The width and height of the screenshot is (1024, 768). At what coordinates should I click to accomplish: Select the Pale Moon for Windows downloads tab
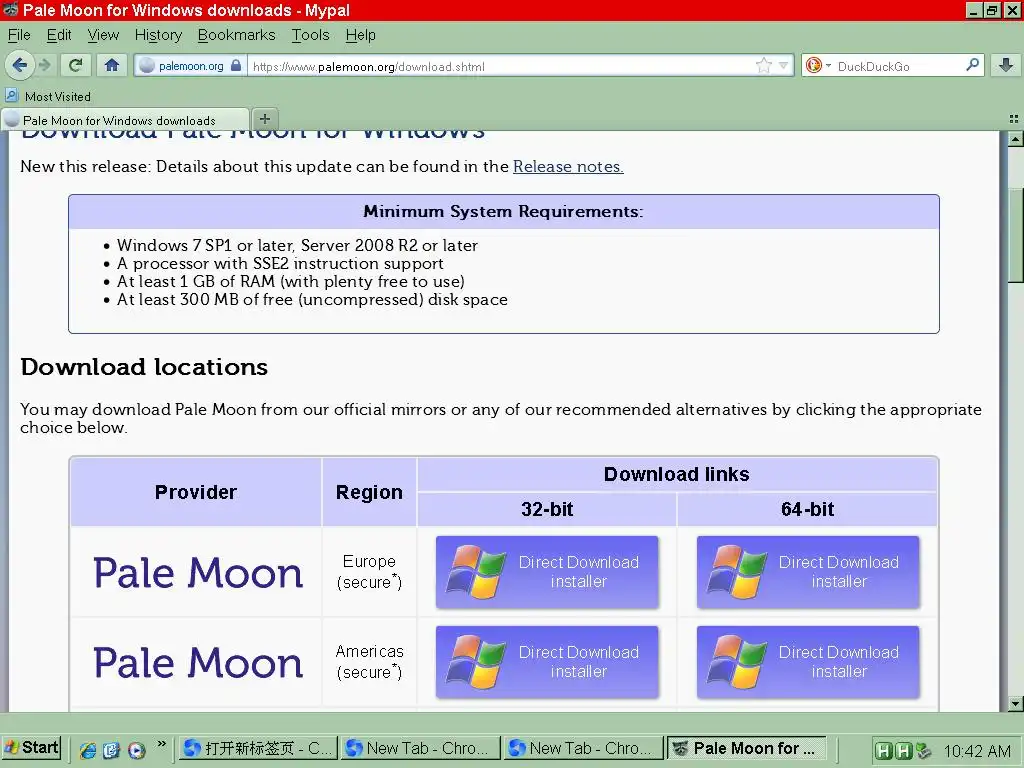tap(125, 120)
